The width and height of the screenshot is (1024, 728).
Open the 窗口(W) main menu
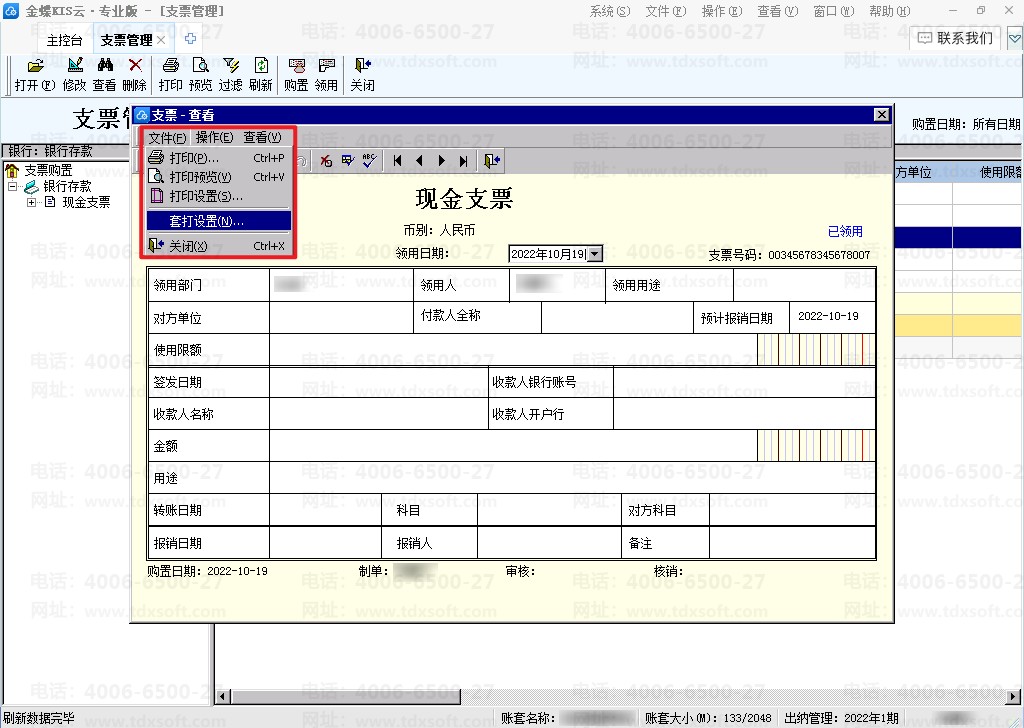(834, 11)
